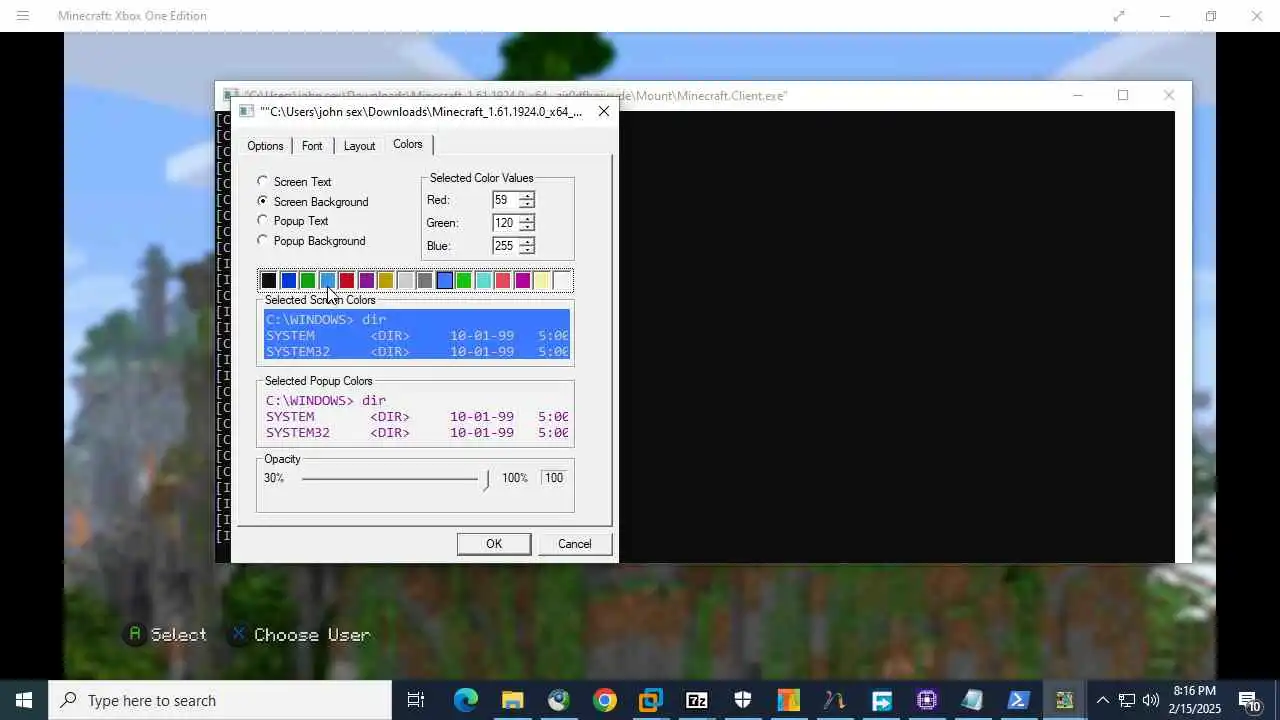Click the Blue value field
The height and width of the screenshot is (720, 1280).
point(505,246)
